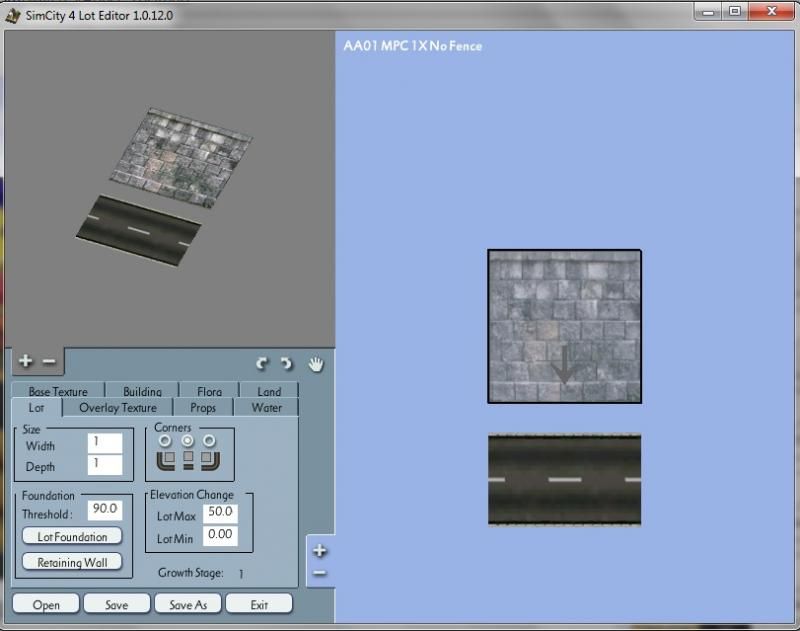Image resolution: width=800 pixels, height=631 pixels.
Task: Select the right corner radio button
Action: coord(209,440)
